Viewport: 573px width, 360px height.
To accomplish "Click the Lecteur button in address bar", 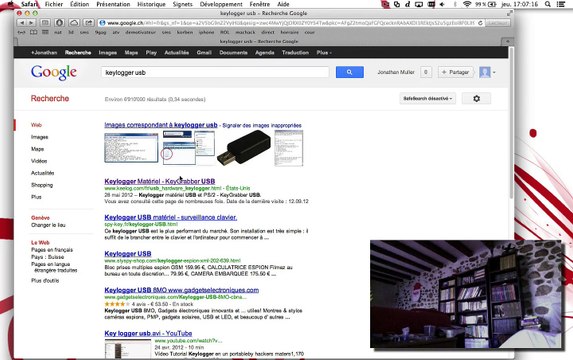I will [498, 23].
